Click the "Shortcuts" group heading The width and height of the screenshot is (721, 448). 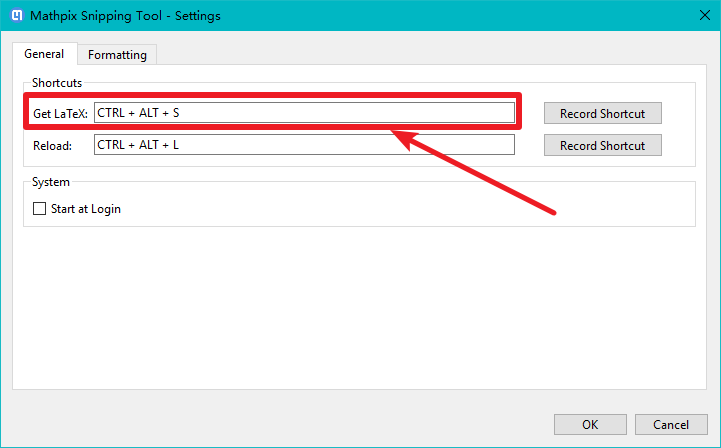pos(57,83)
